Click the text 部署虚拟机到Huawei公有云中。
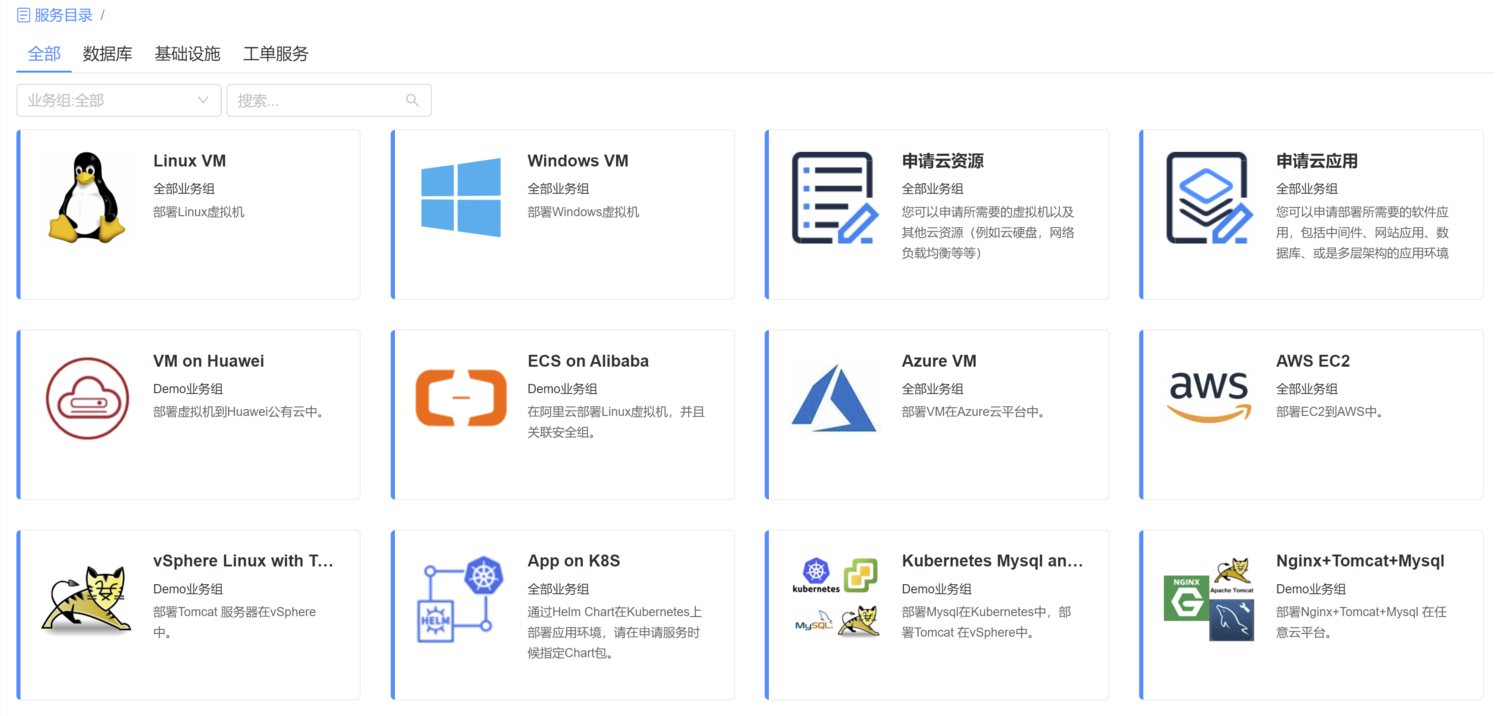1500x716 pixels. pyautogui.click(x=238, y=412)
